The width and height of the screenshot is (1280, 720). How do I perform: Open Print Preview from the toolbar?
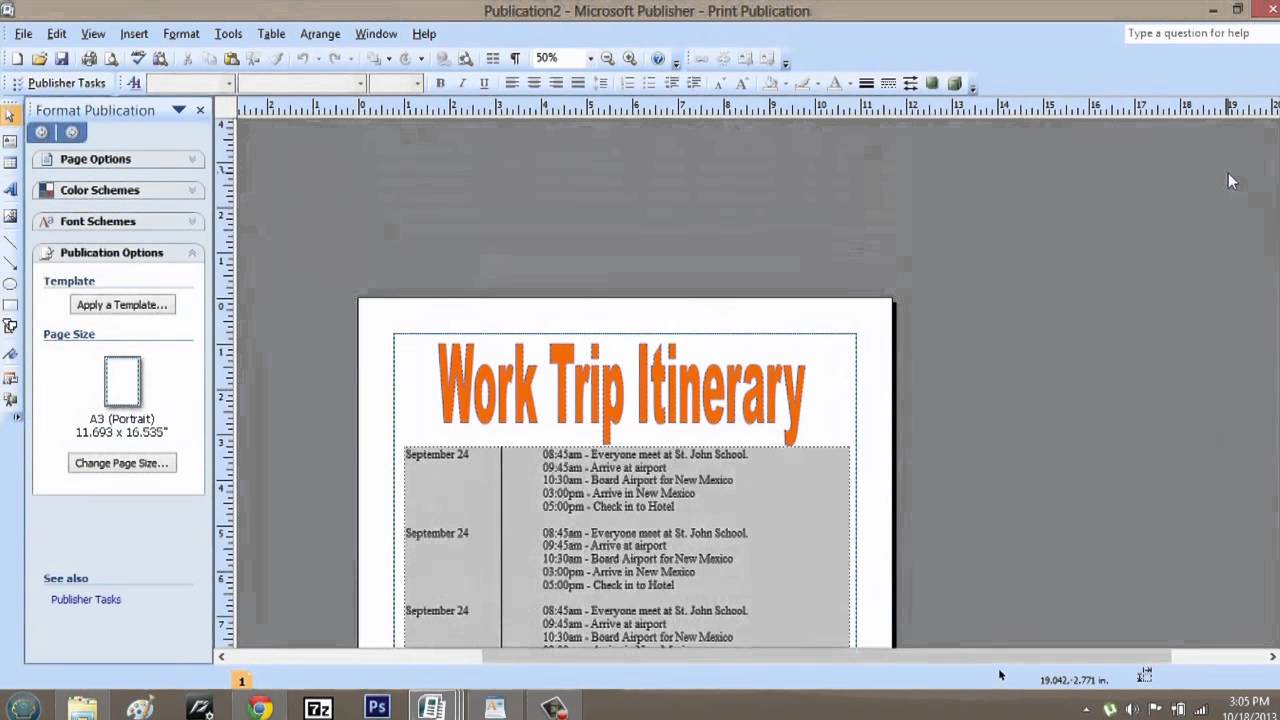(111, 59)
